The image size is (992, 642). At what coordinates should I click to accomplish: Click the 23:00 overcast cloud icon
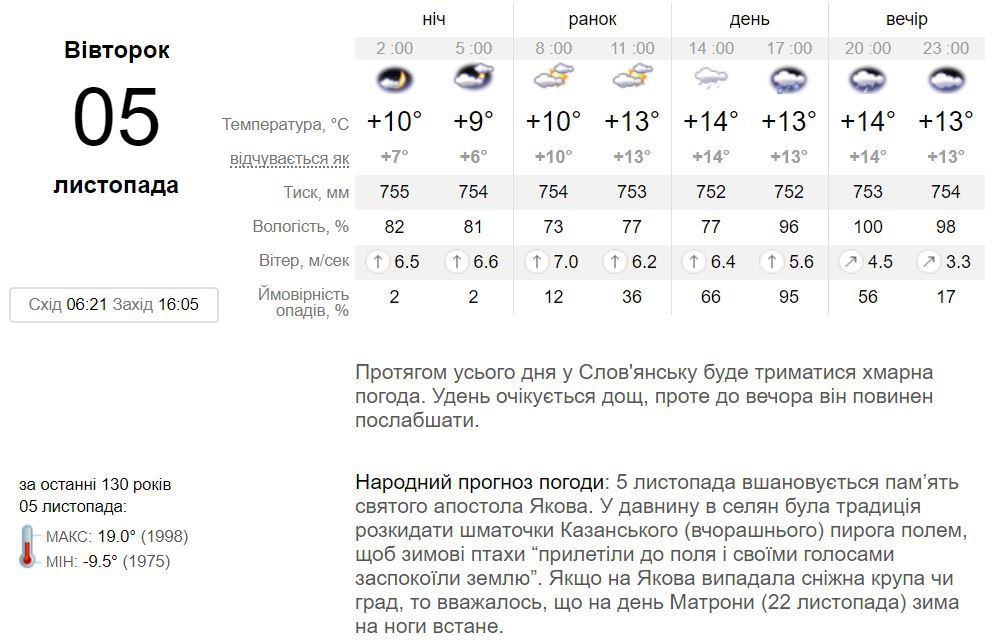tap(946, 80)
